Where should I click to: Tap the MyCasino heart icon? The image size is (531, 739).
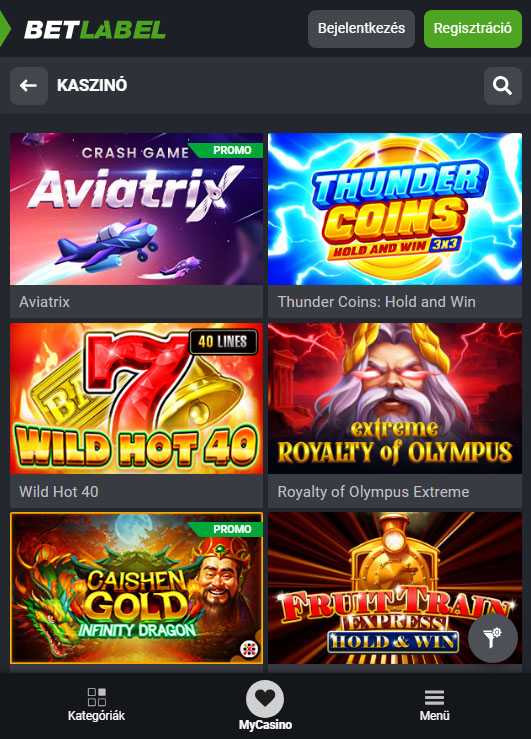265,699
